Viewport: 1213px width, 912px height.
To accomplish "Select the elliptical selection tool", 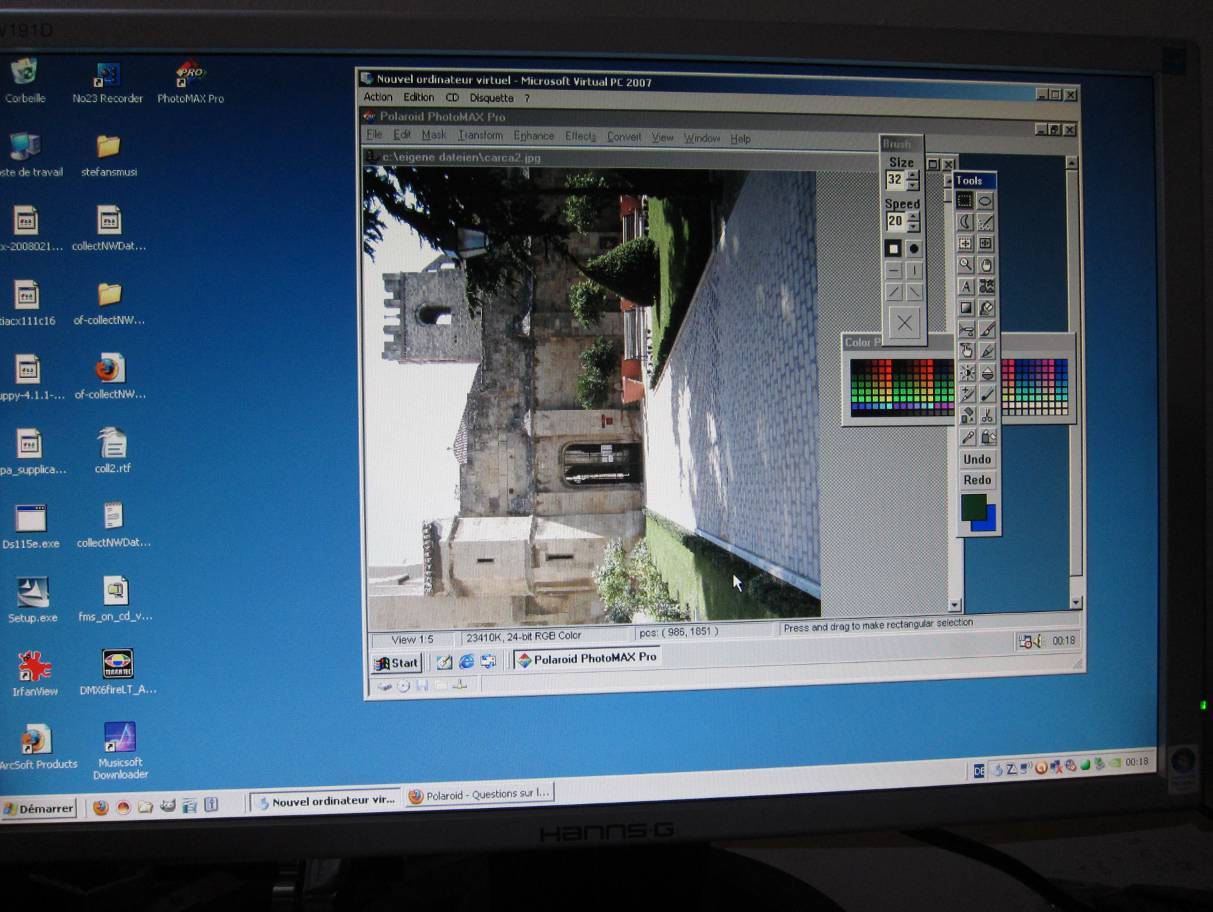I will (986, 201).
